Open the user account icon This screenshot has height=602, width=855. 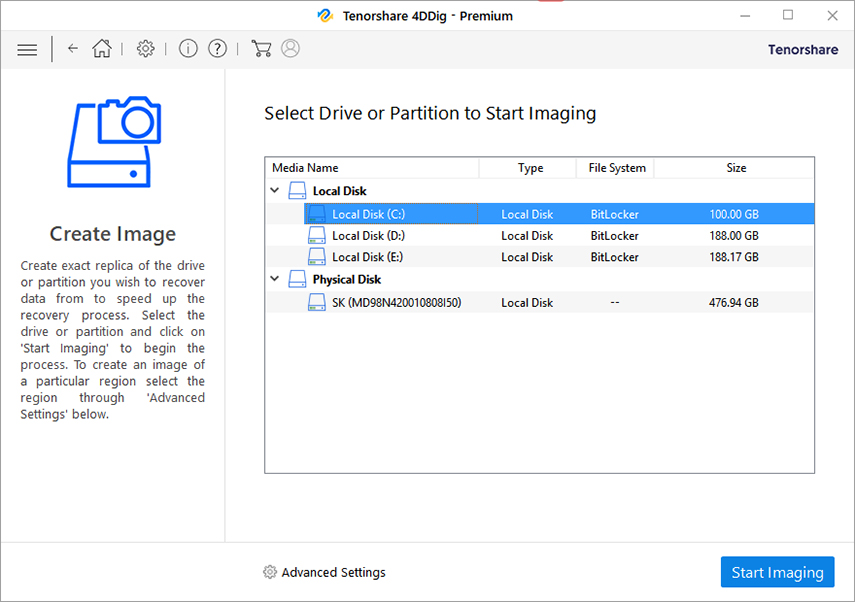coord(290,49)
